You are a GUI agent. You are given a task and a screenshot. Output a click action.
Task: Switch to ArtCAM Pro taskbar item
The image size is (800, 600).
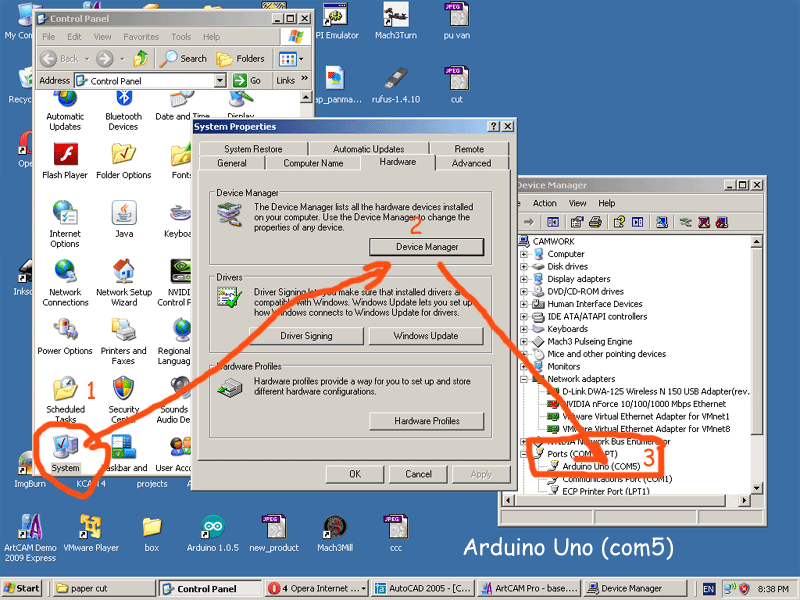tap(531, 588)
